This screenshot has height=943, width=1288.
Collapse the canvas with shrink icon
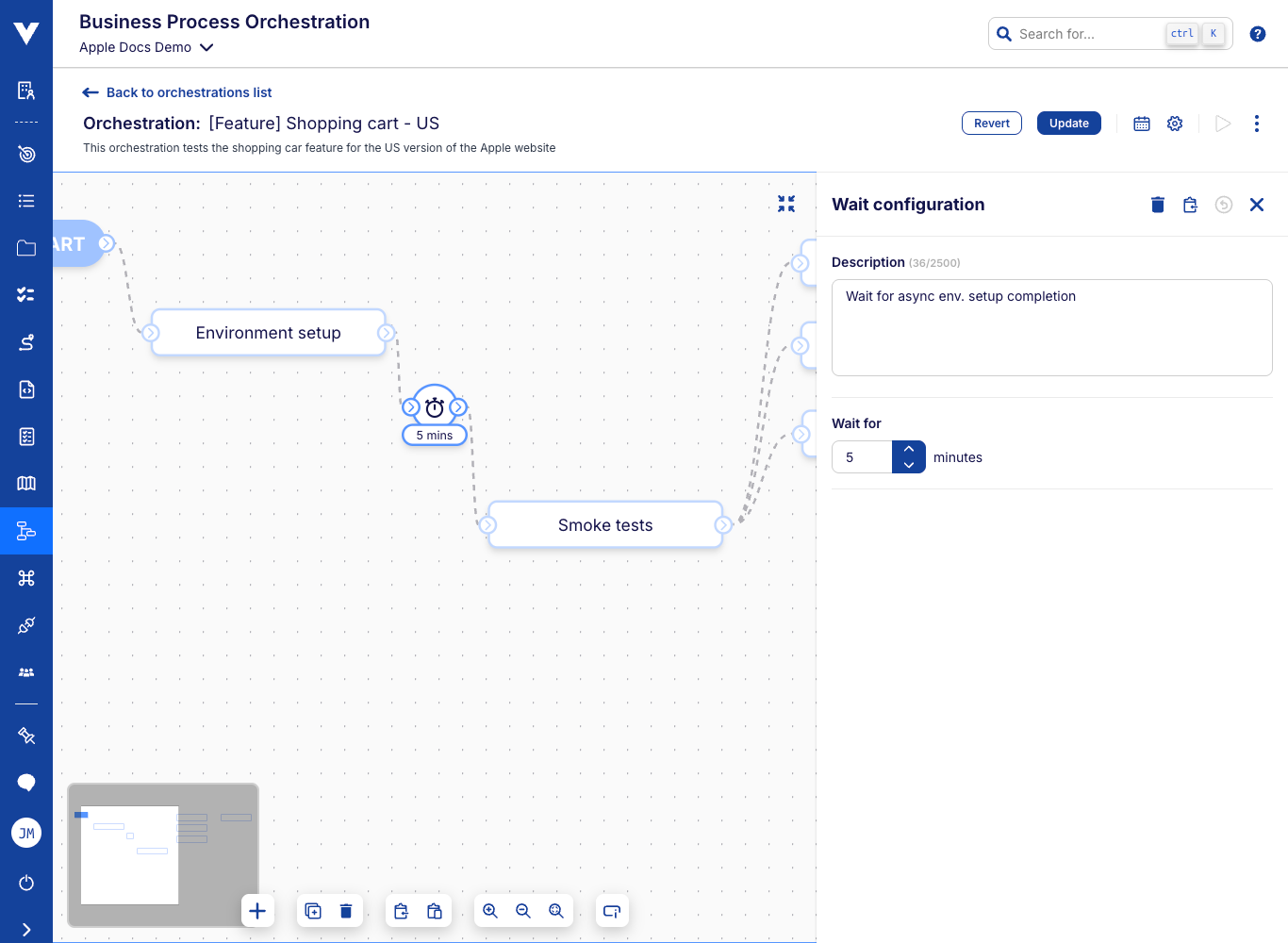coord(786,204)
